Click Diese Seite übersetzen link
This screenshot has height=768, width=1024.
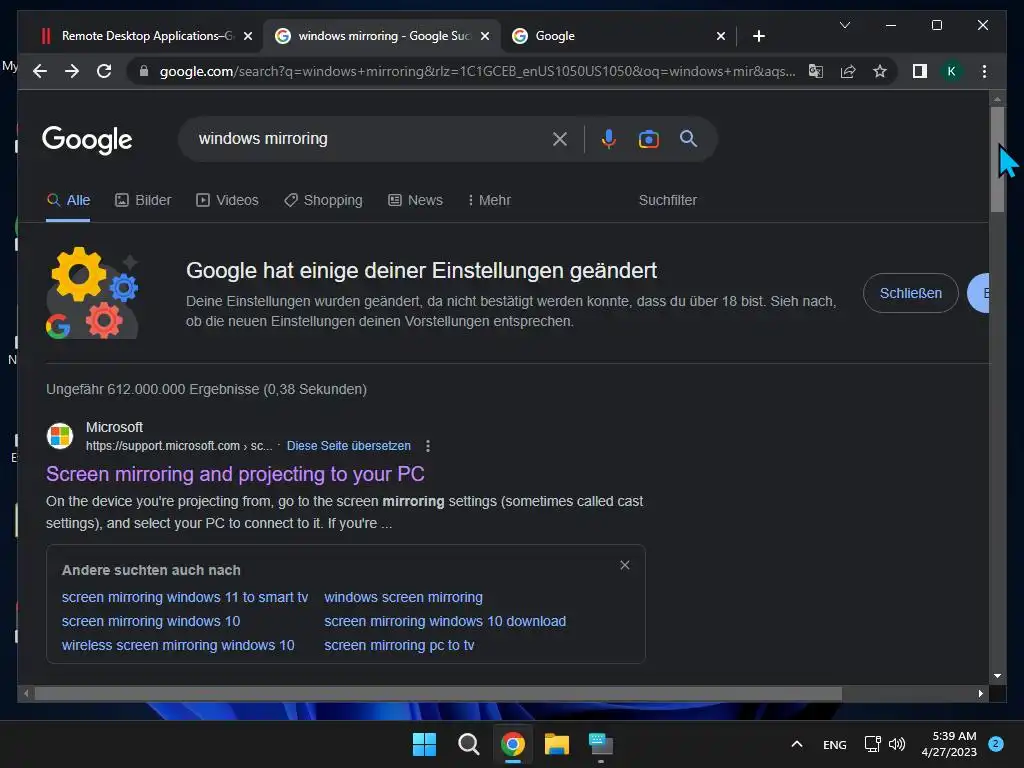[x=349, y=446]
